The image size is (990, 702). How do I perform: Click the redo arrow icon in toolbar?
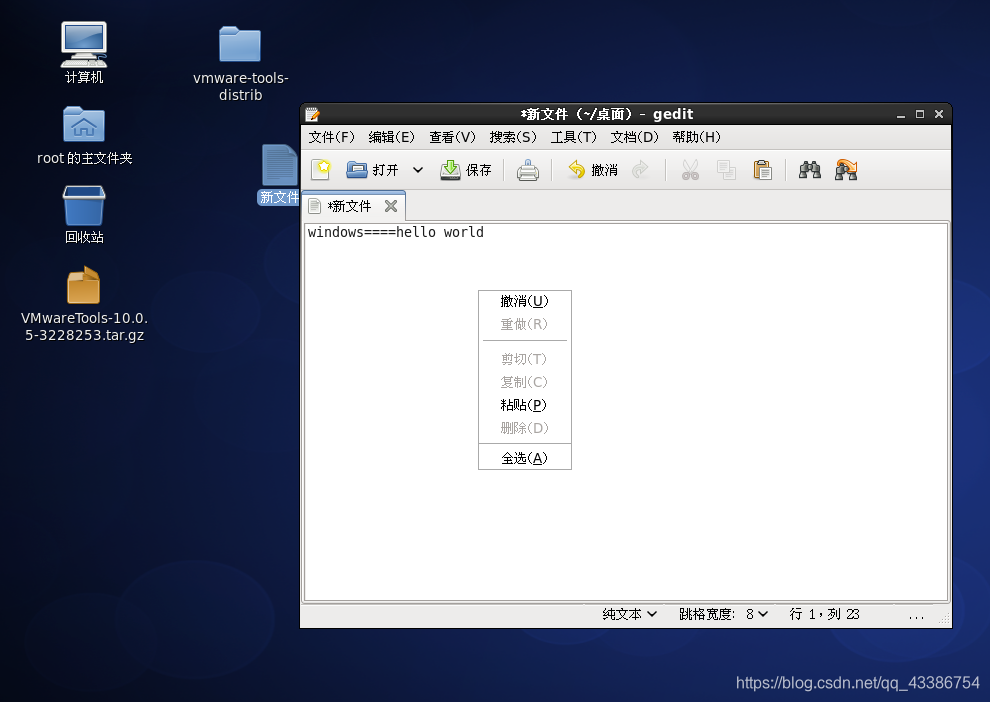click(640, 170)
